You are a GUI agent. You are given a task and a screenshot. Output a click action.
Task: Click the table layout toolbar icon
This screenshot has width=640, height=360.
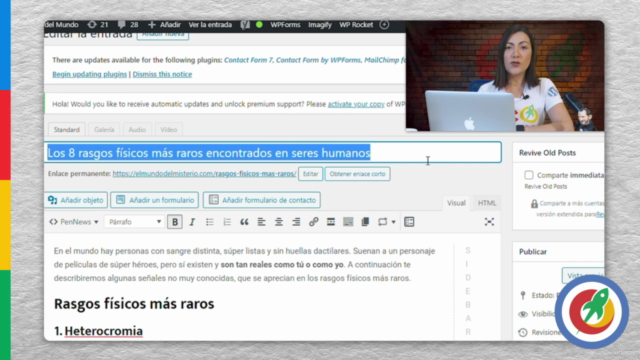409,222
